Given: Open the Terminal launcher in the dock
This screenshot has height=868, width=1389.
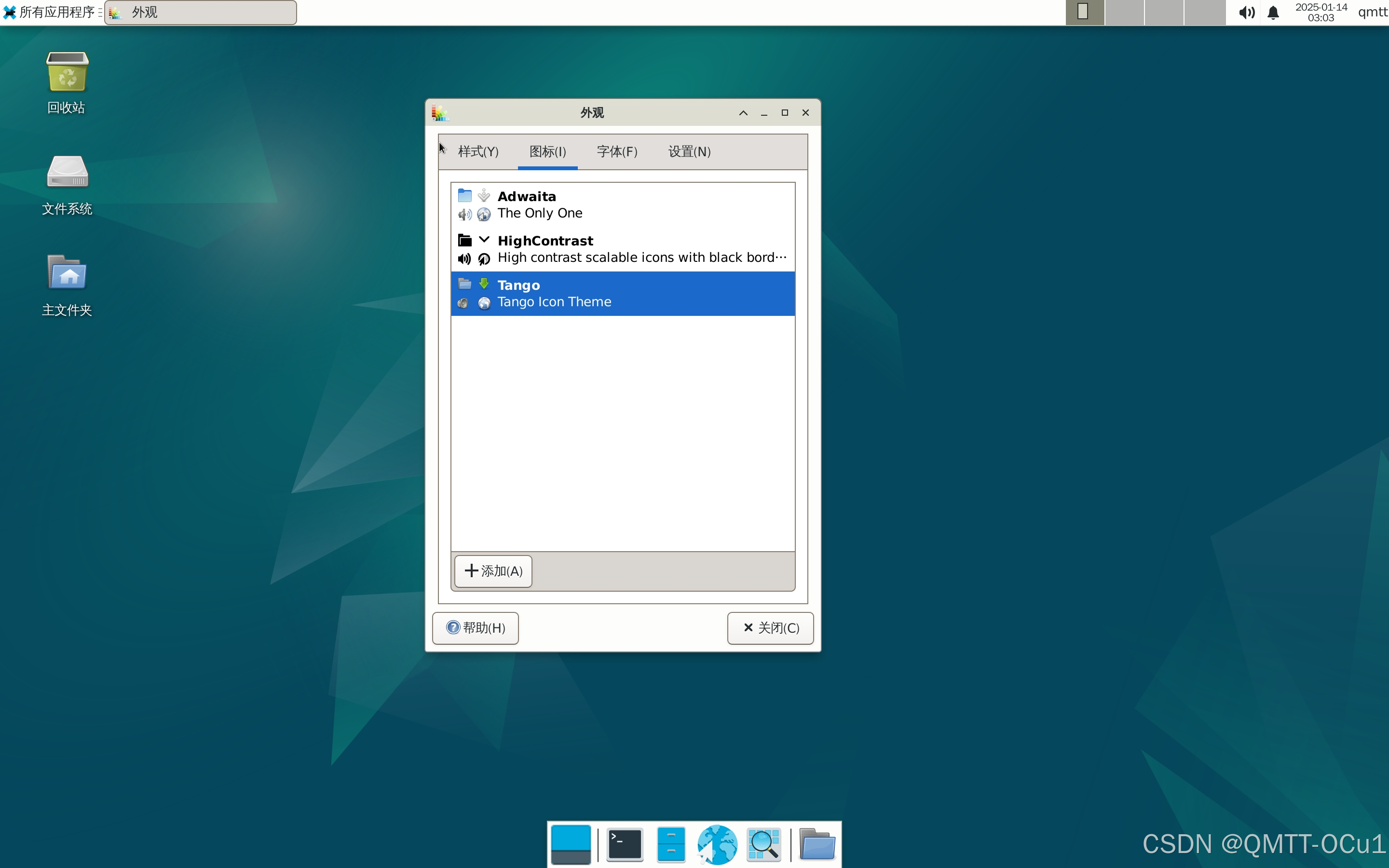Looking at the screenshot, I should [x=625, y=844].
